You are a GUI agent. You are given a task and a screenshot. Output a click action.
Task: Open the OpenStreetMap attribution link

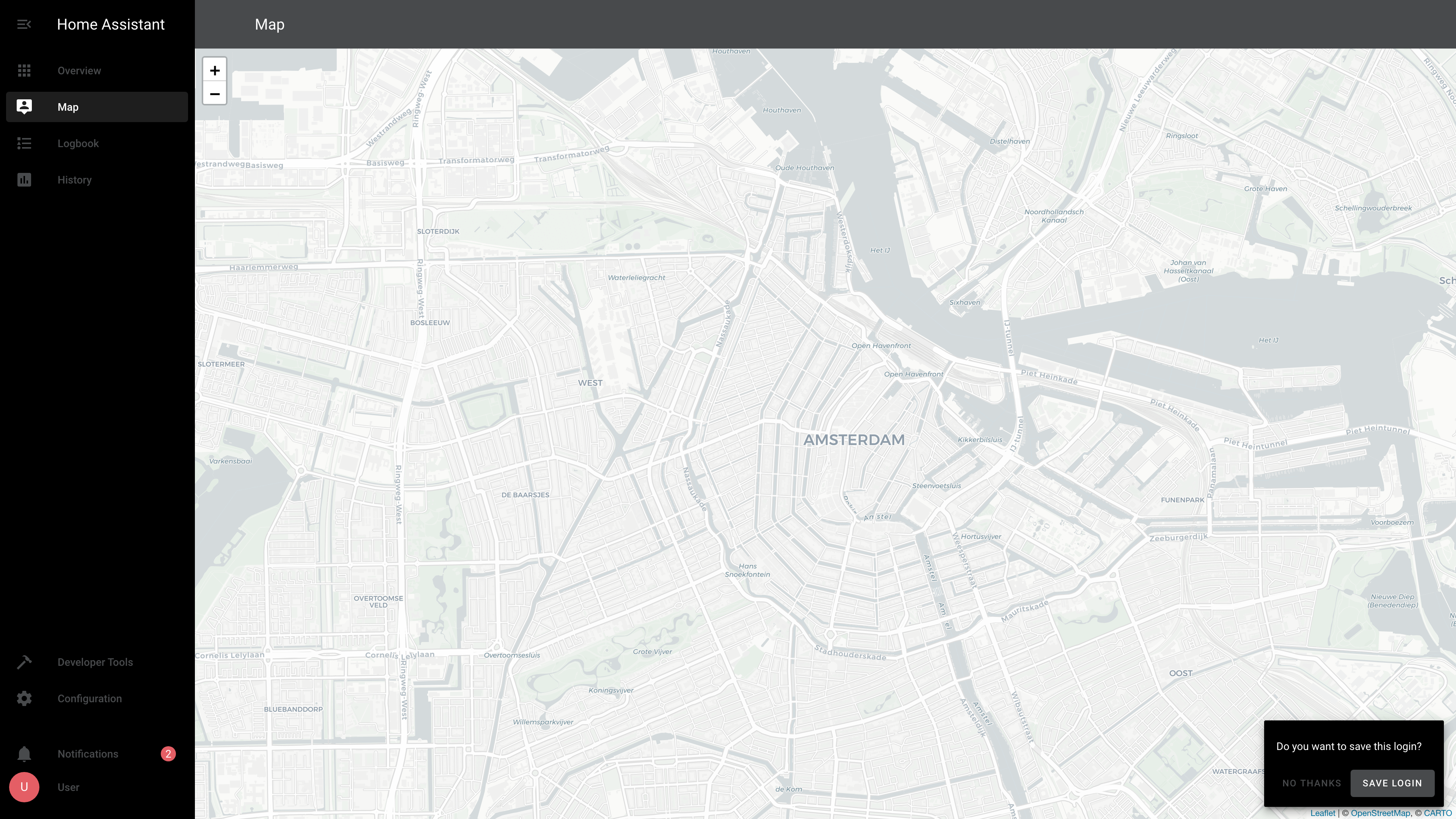[x=1380, y=813]
